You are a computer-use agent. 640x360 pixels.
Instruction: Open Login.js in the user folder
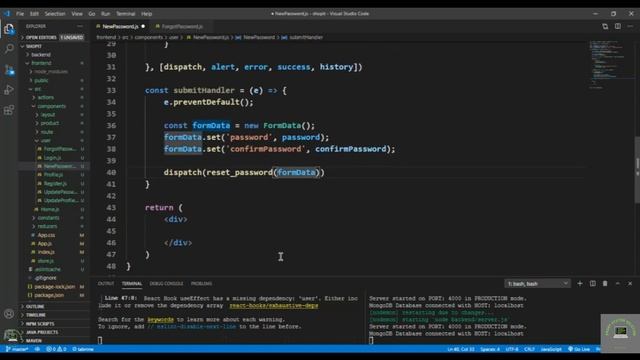[53, 158]
